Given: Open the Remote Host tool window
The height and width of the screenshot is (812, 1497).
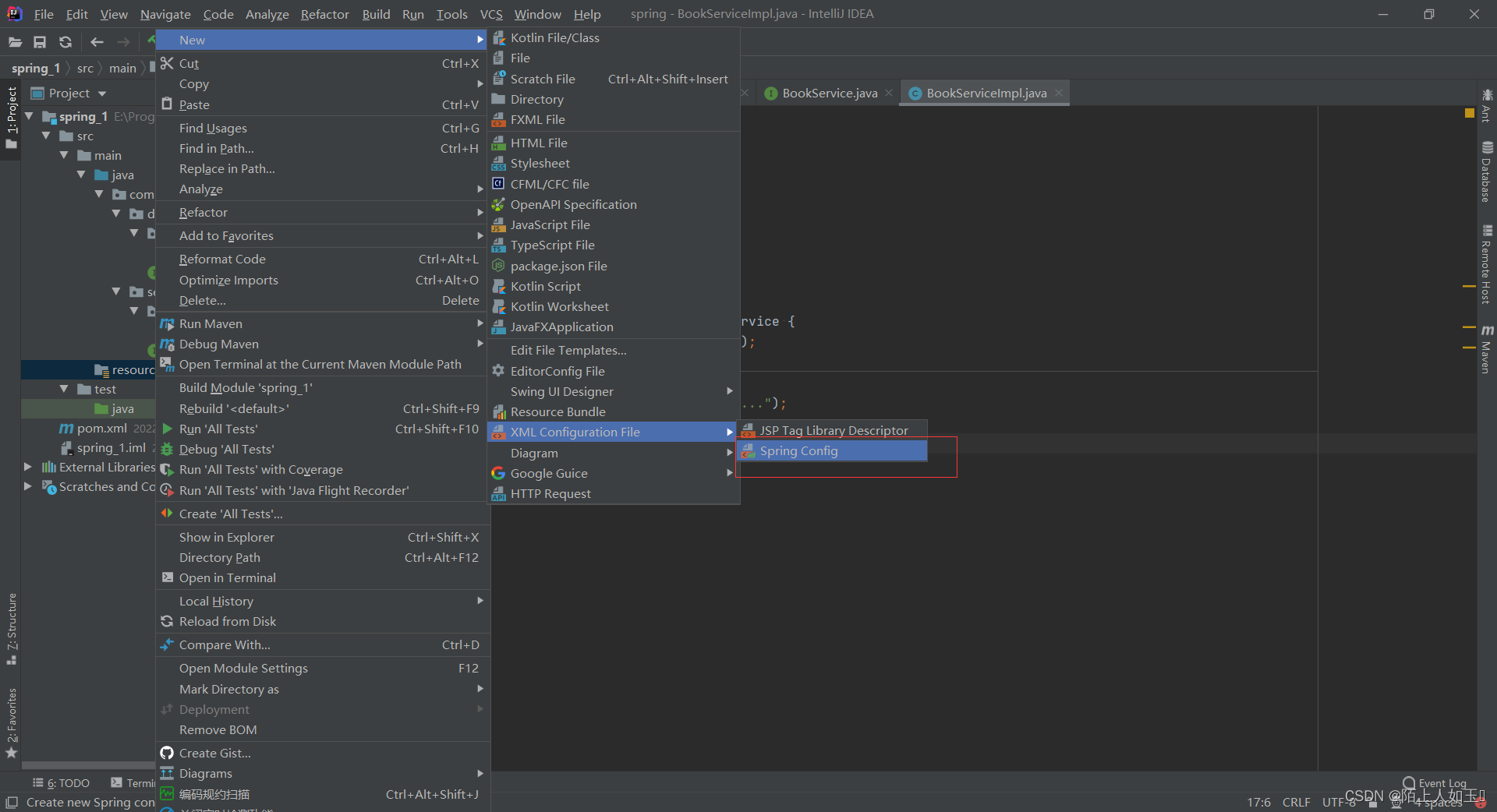Looking at the screenshot, I should (x=1487, y=265).
